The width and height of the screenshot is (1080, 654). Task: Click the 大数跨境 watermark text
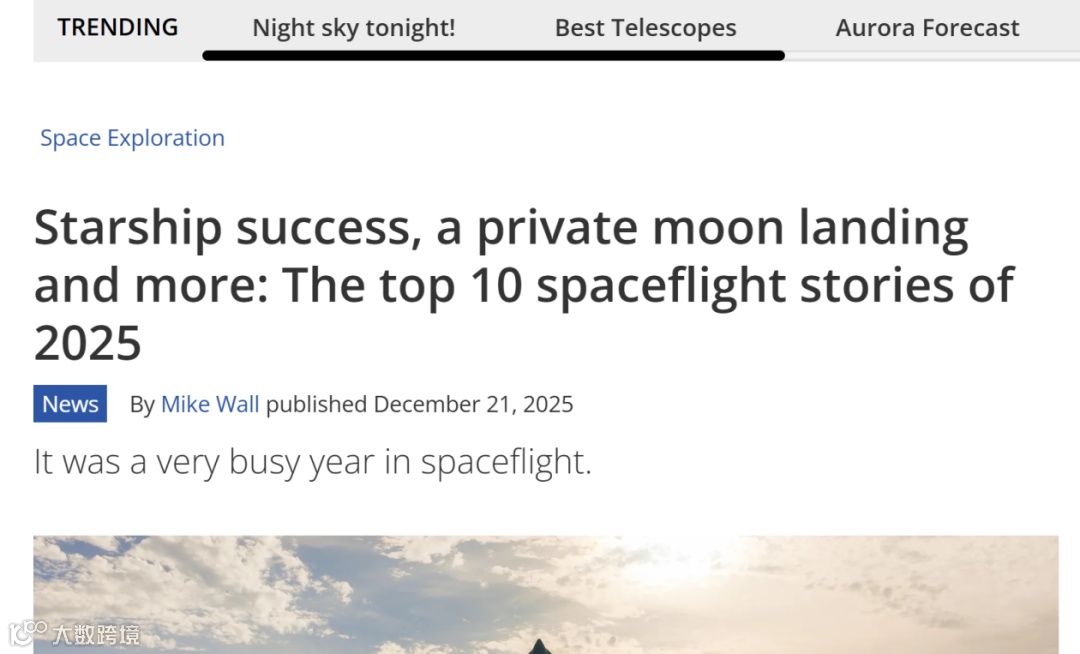(96, 634)
